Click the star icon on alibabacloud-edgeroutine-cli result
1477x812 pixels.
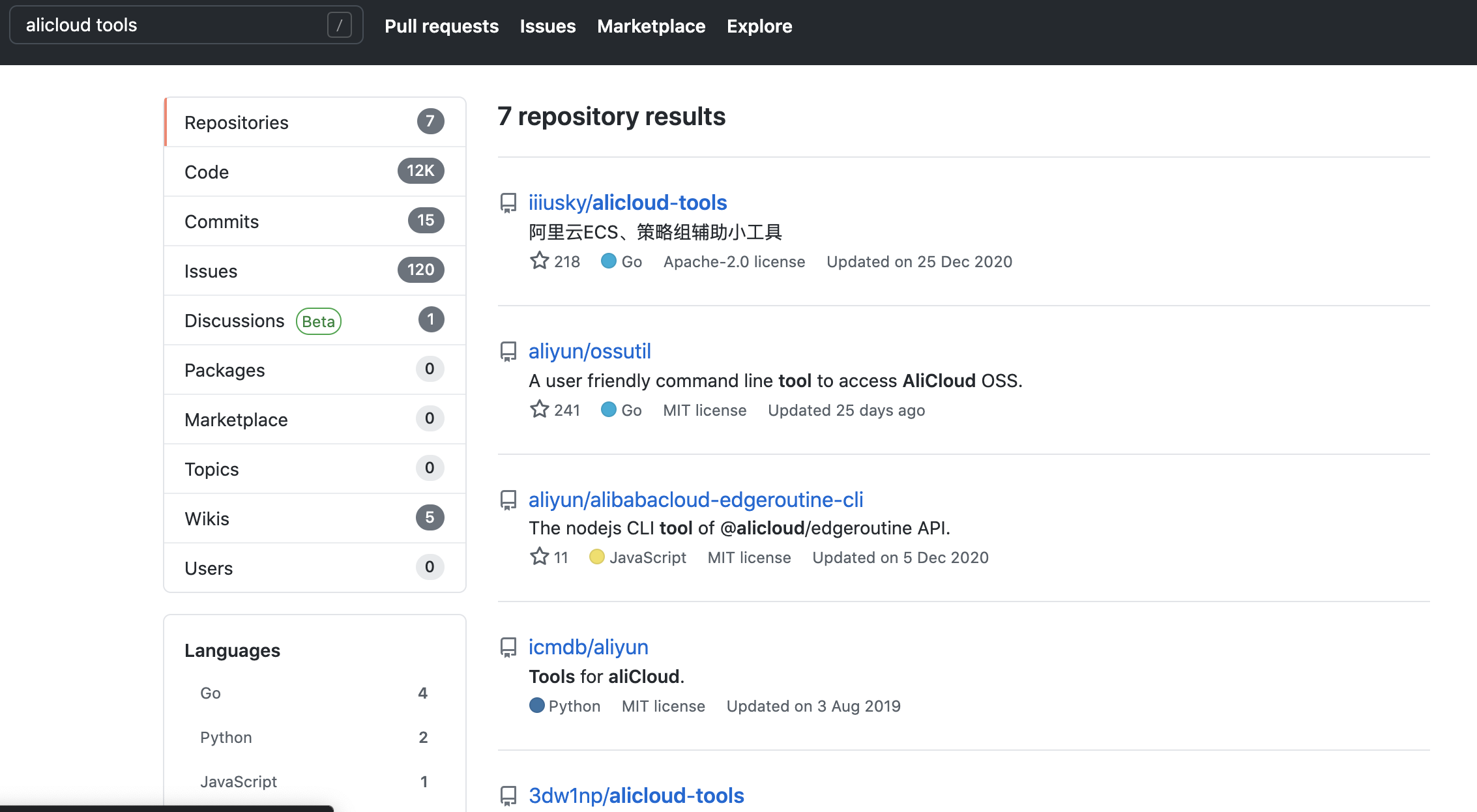[539, 557]
